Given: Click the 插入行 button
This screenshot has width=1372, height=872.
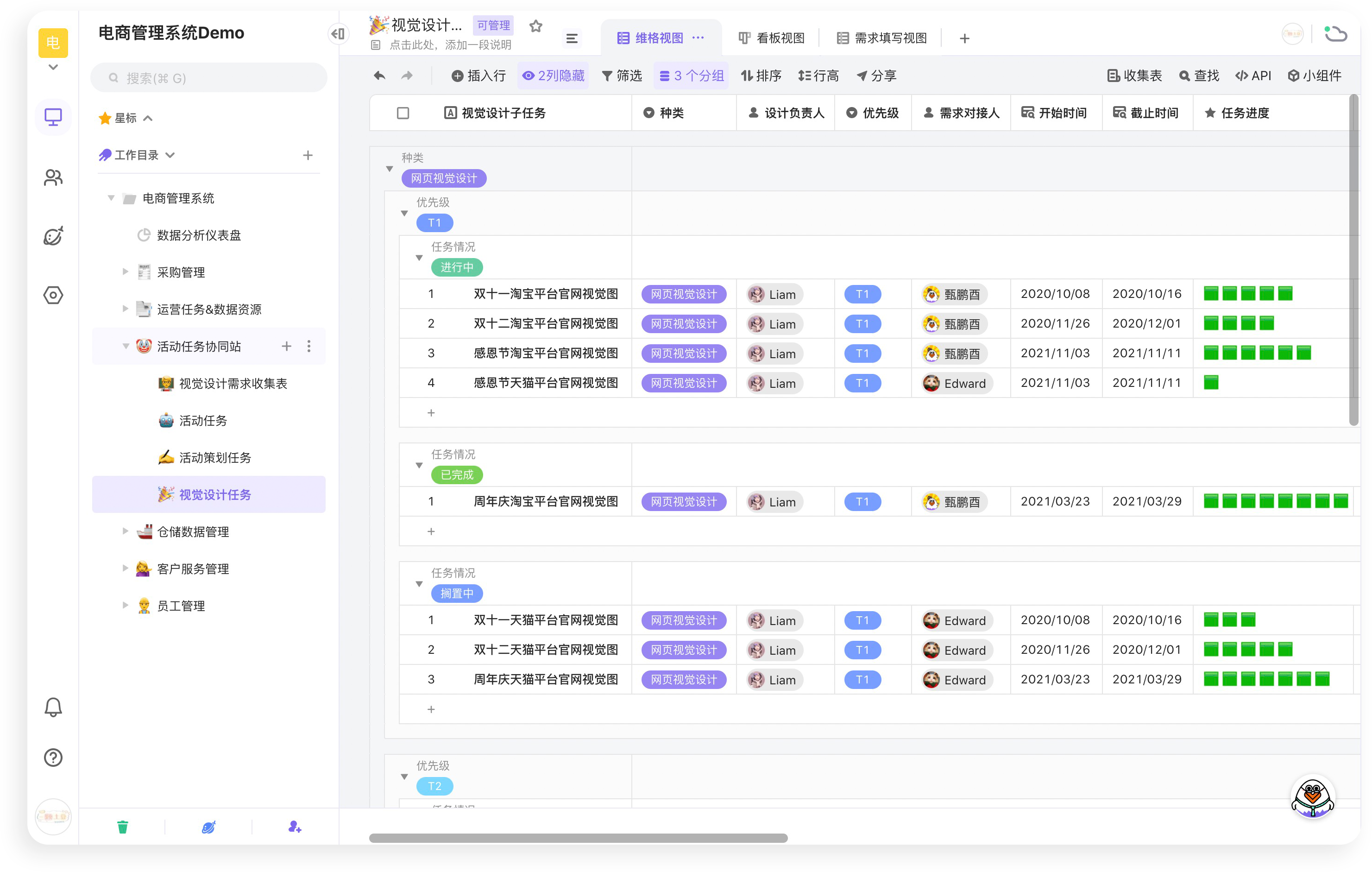Looking at the screenshot, I should tap(478, 75).
